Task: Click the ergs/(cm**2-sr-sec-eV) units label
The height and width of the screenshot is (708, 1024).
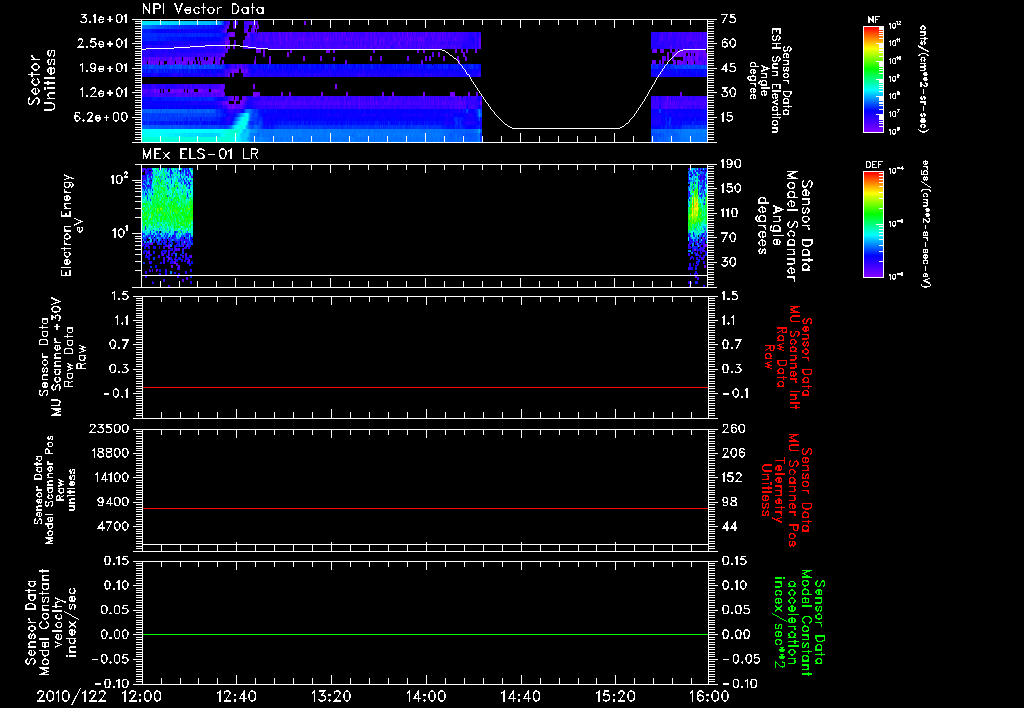Action: [927, 223]
